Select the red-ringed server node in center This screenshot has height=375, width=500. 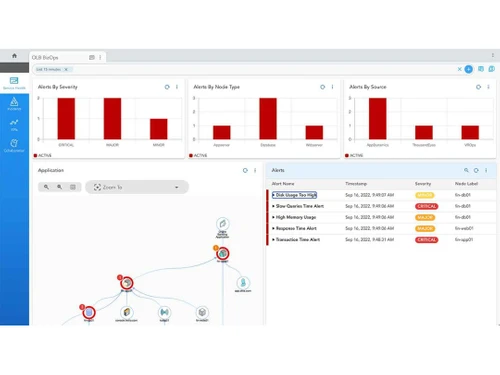pyautogui.click(x=127, y=283)
